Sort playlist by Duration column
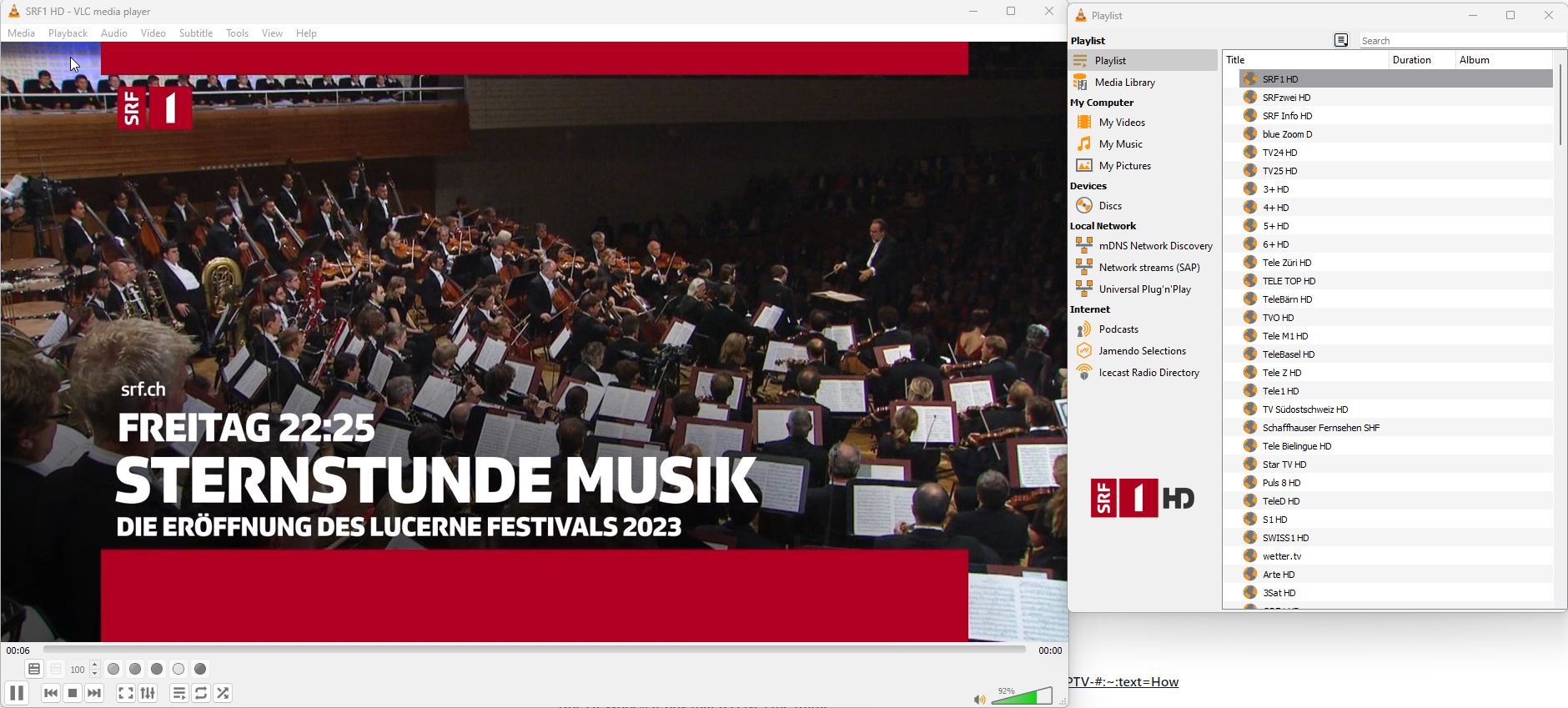 tap(1422, 60)
